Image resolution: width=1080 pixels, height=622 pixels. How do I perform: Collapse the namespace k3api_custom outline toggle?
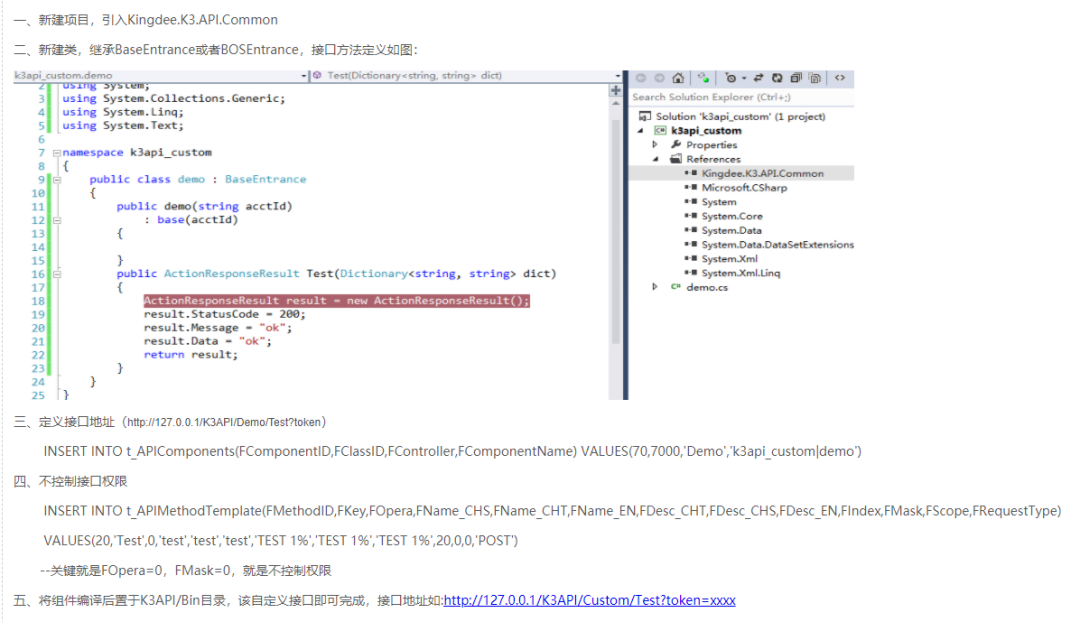pyautogui.click(x=56, y=153)
